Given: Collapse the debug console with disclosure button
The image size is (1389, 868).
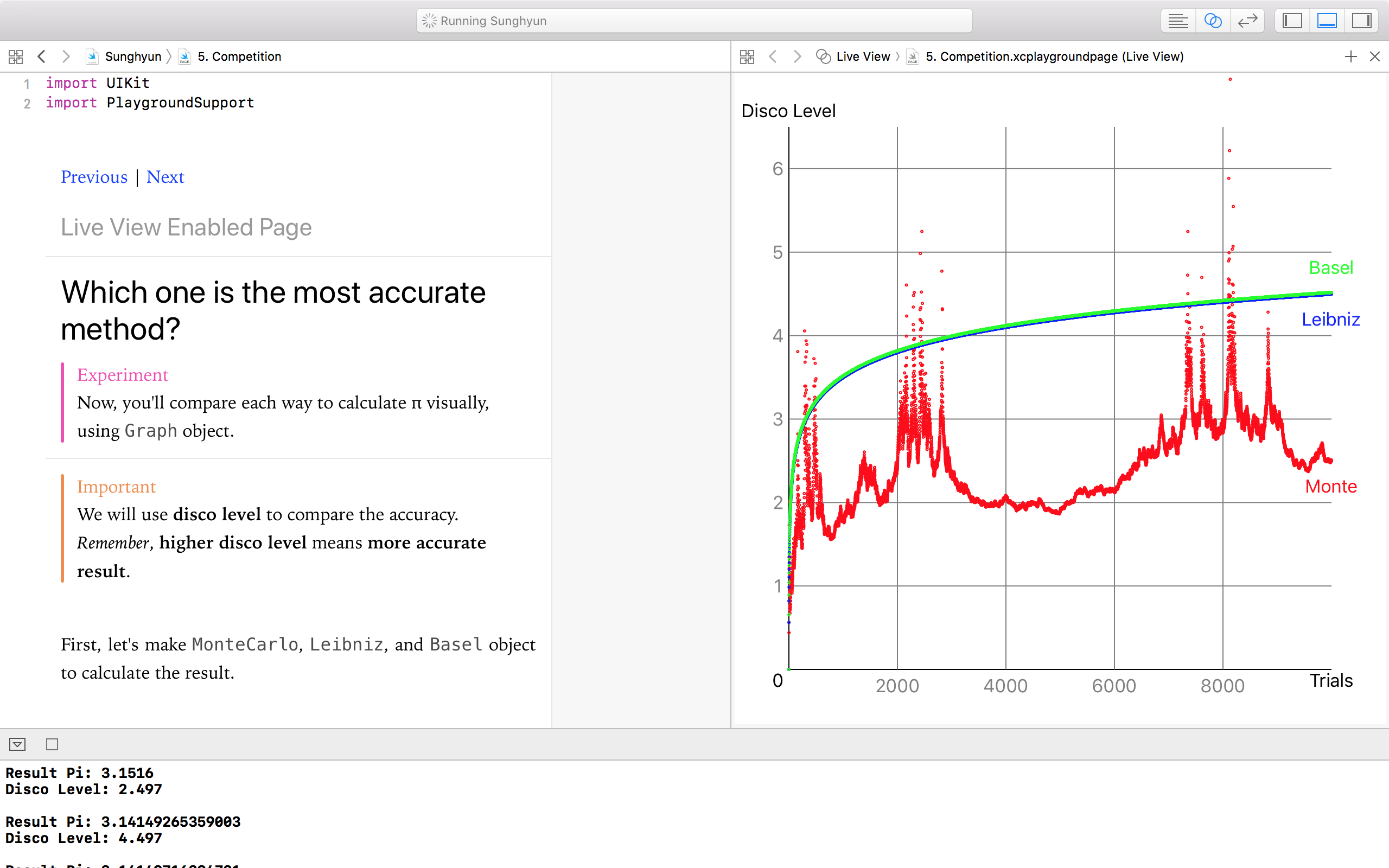Looking at the screenshot, I should click(x=17, y=744).
